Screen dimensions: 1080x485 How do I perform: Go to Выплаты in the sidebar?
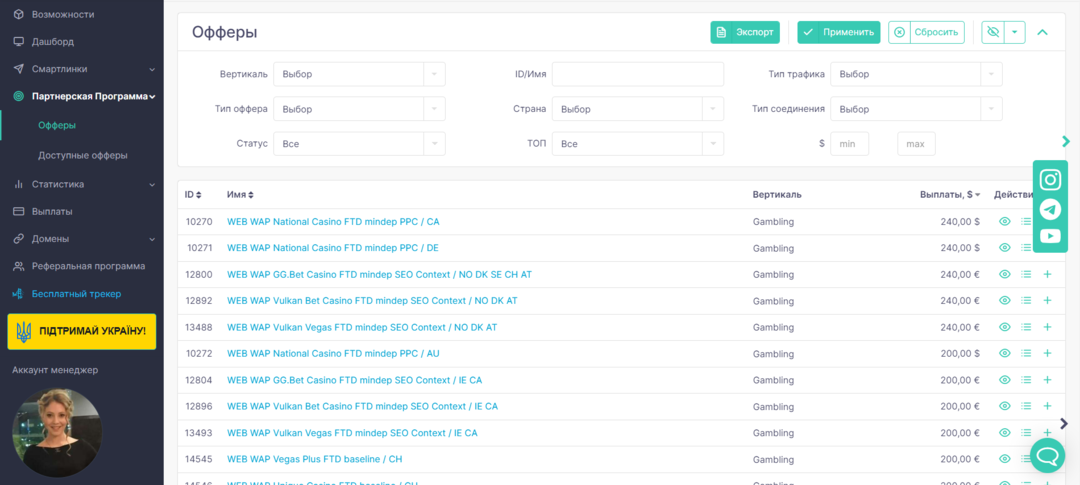point(52,211)
